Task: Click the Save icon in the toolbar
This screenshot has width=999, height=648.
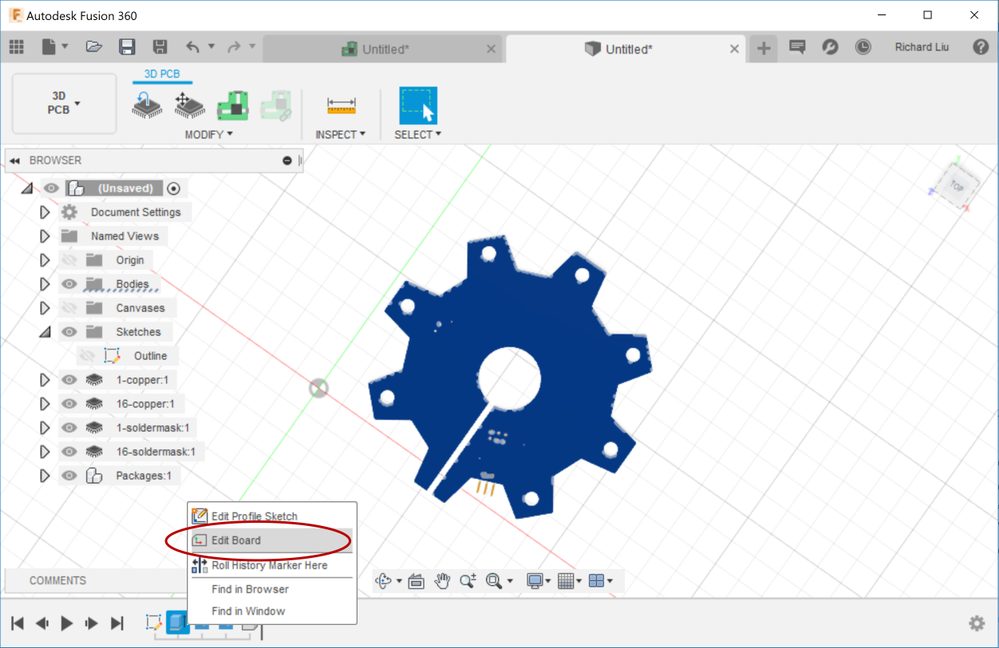Action: click(x=127, y=47)
